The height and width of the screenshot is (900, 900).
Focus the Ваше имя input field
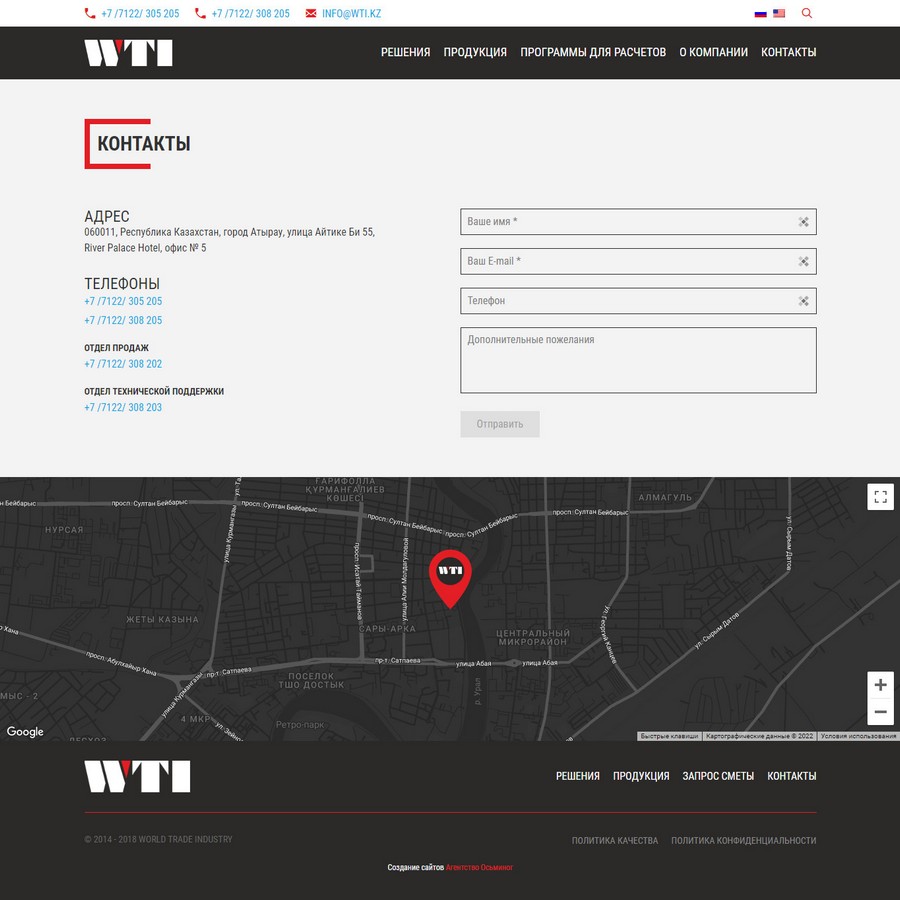[638, 222]
